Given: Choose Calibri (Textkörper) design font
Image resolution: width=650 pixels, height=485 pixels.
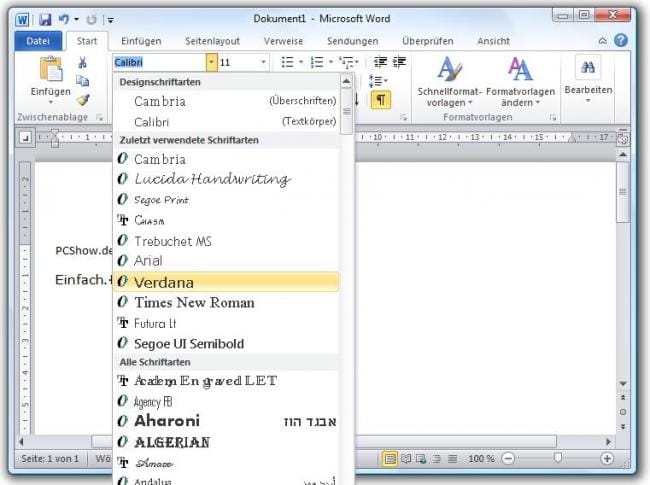Looking at the screenshot, I should coord(227,122).
